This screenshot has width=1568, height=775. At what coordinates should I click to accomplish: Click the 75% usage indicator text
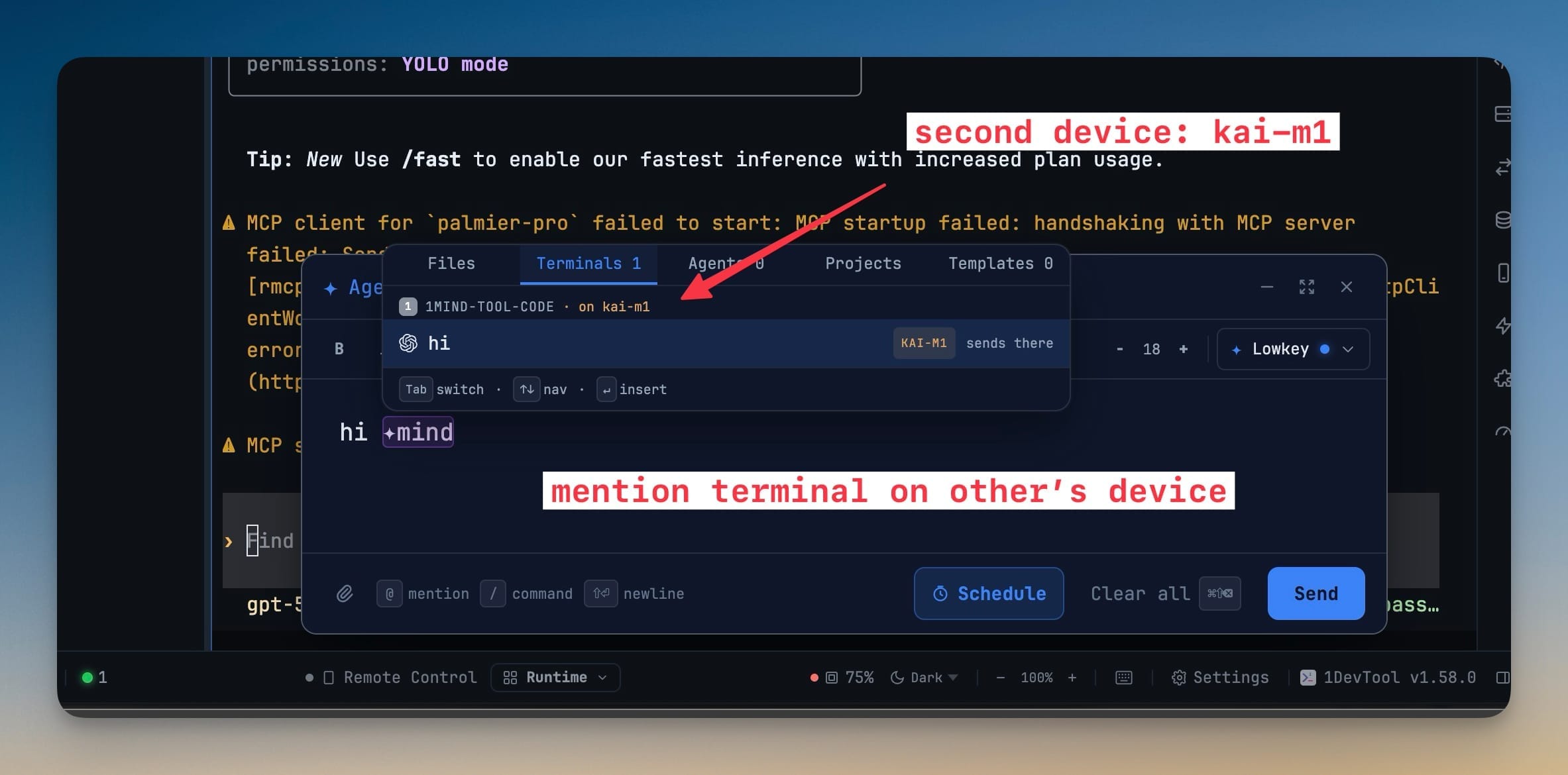click(x=860, y=678)
